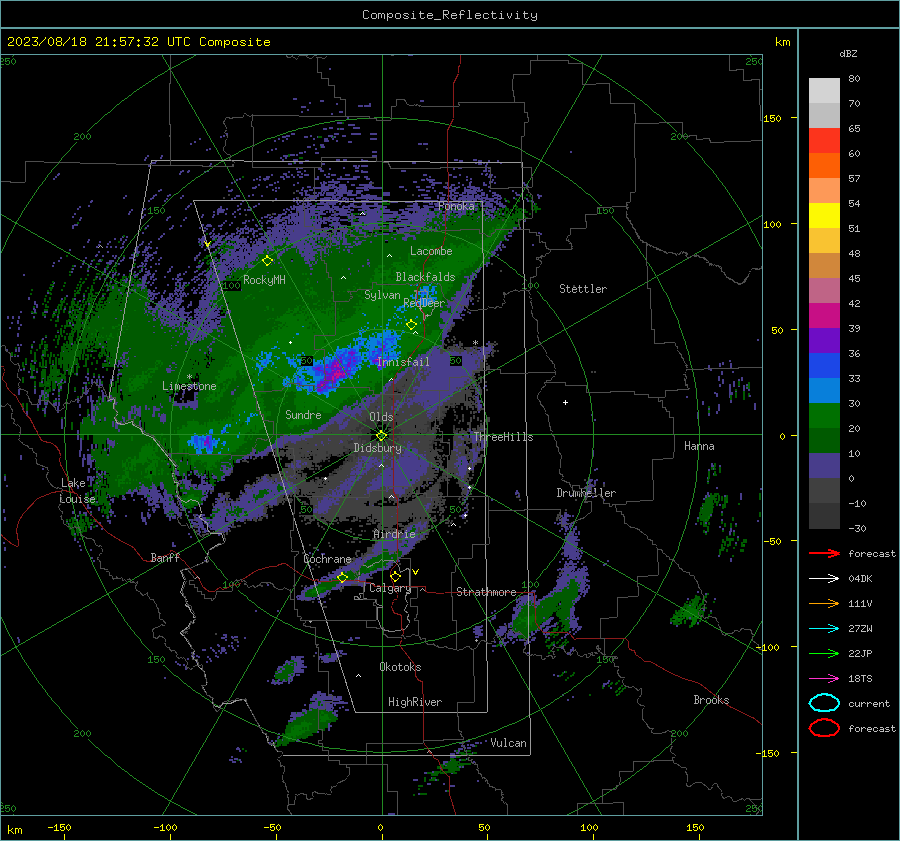Click the Lake Louise label
Viewport: 900px width, 841px height.
click(77, 491)
